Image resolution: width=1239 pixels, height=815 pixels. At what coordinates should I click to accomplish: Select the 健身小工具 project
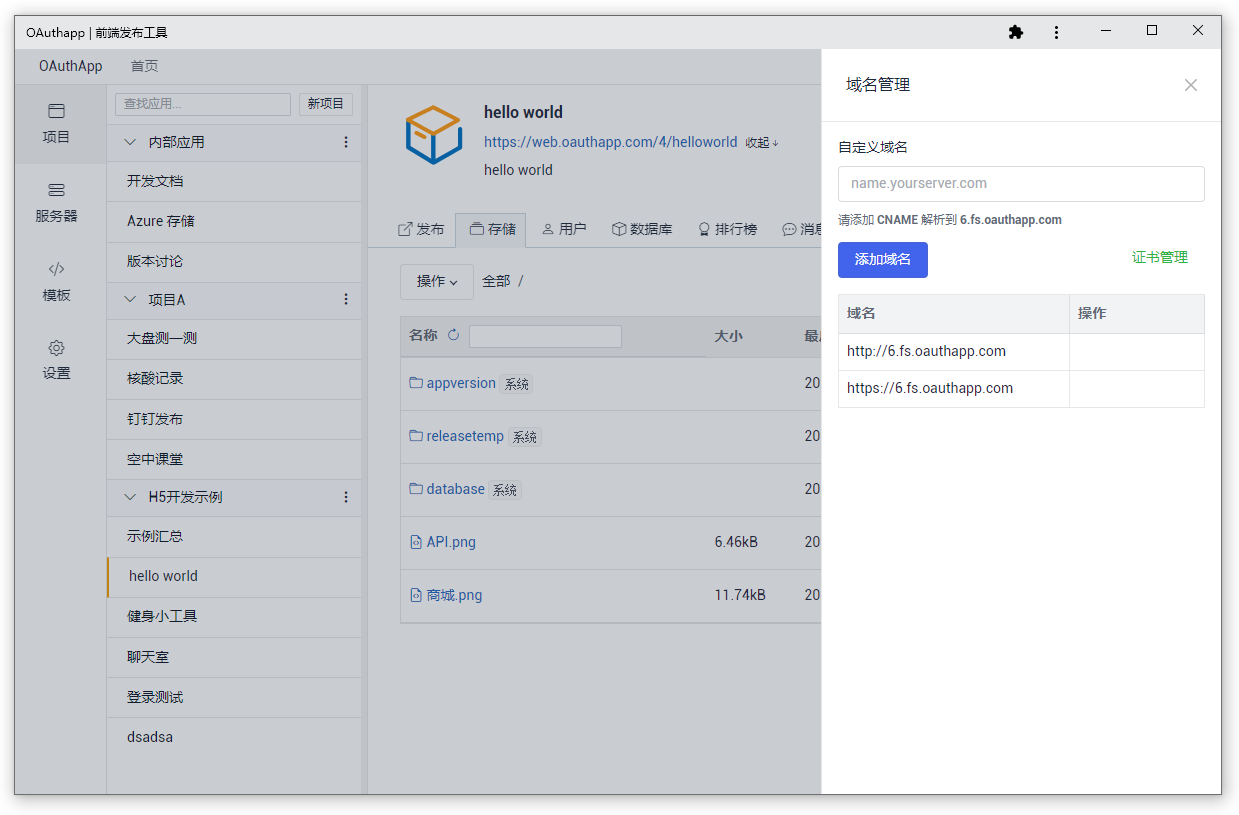pyautogui.click(x=162, y=617)
